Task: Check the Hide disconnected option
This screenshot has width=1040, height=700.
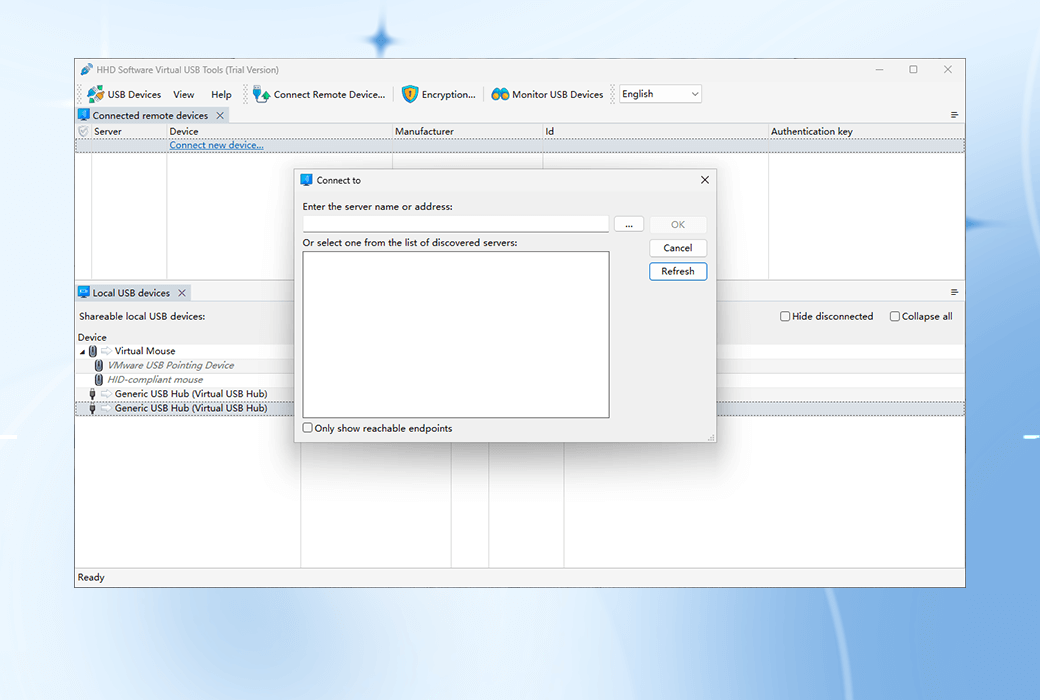Action: point(785,316)
